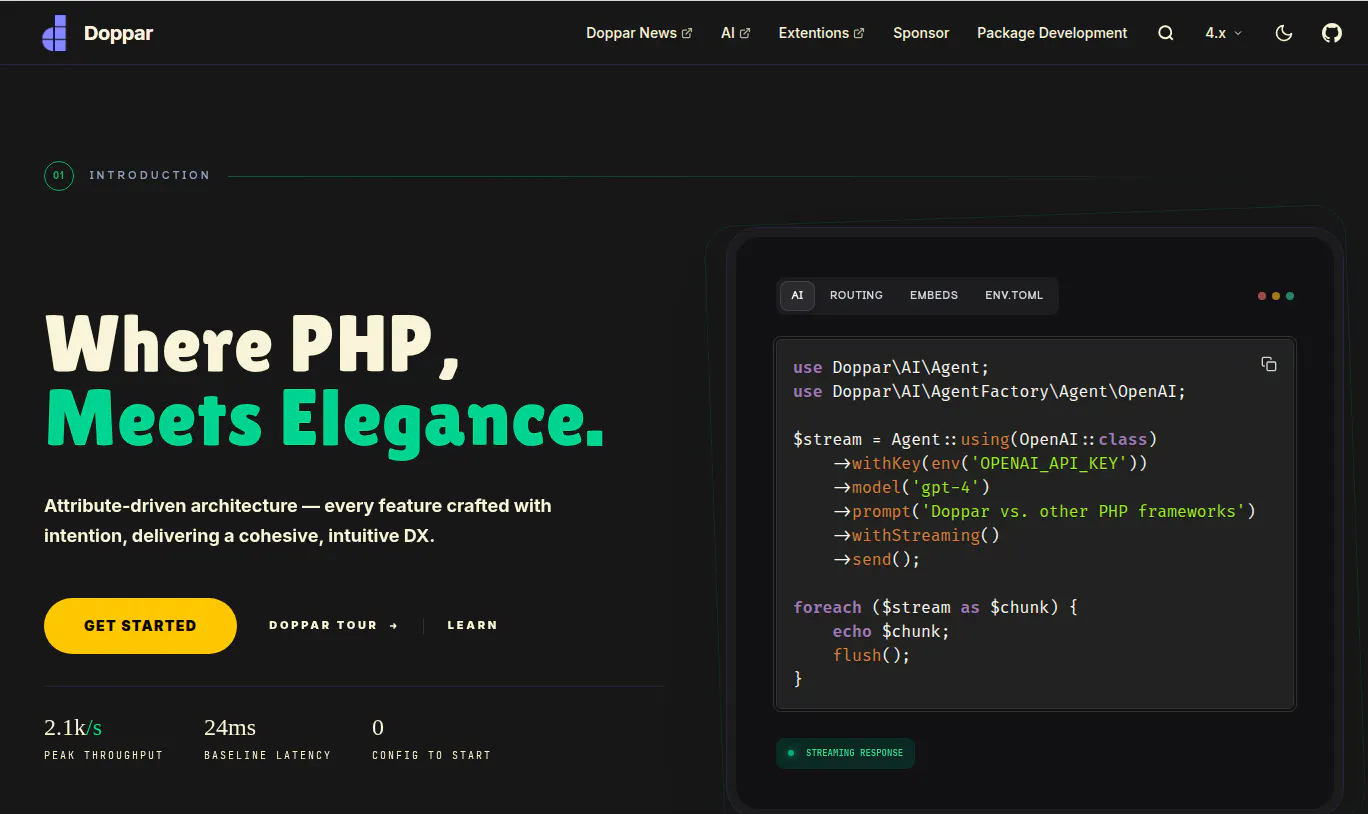
Task: Open the GitHub repository icon
Action: point(1332,33)
